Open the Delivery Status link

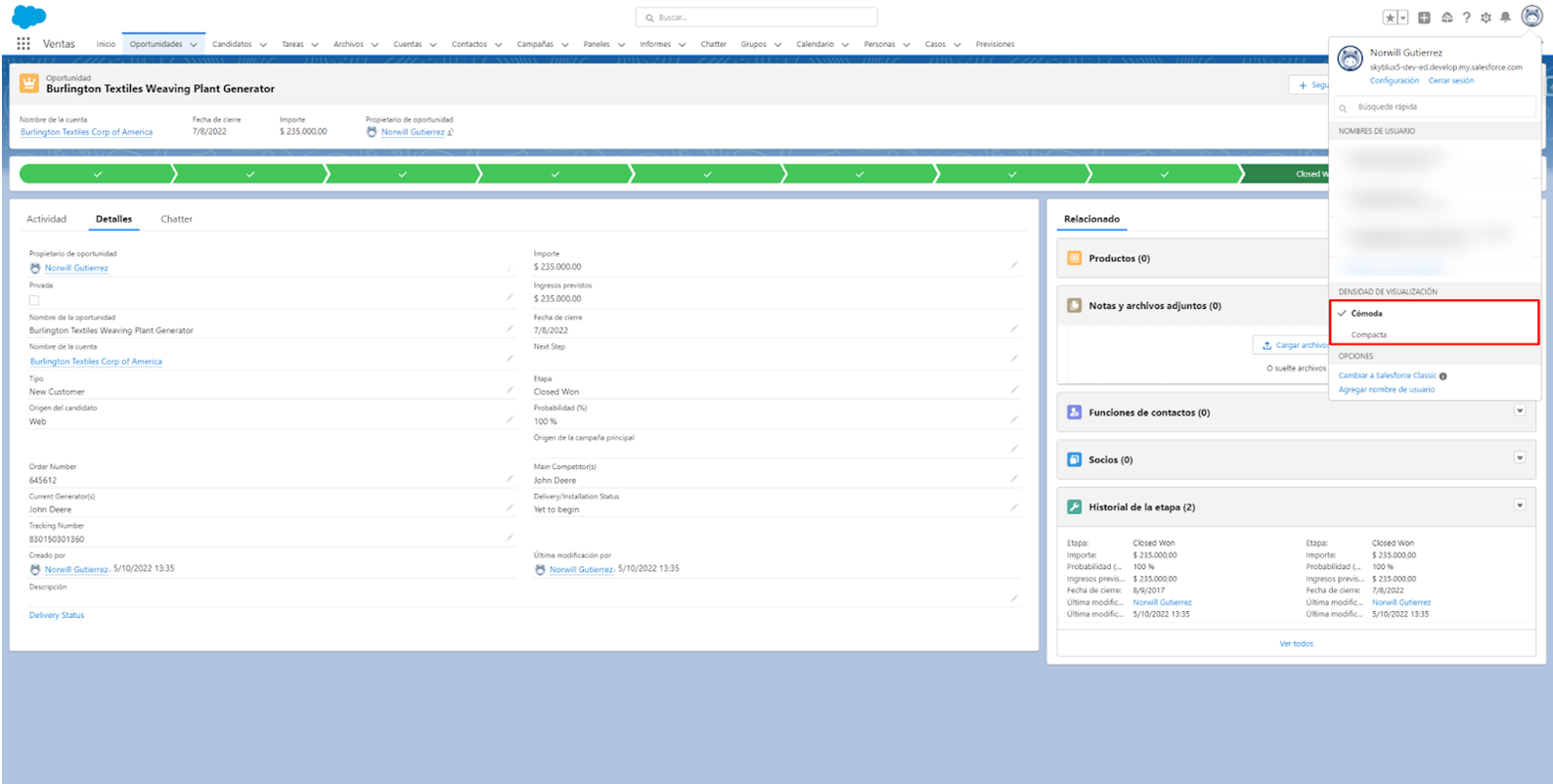[57, 615]
